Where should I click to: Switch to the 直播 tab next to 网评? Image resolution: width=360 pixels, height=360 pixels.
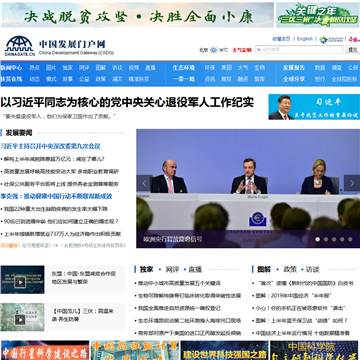195,269
